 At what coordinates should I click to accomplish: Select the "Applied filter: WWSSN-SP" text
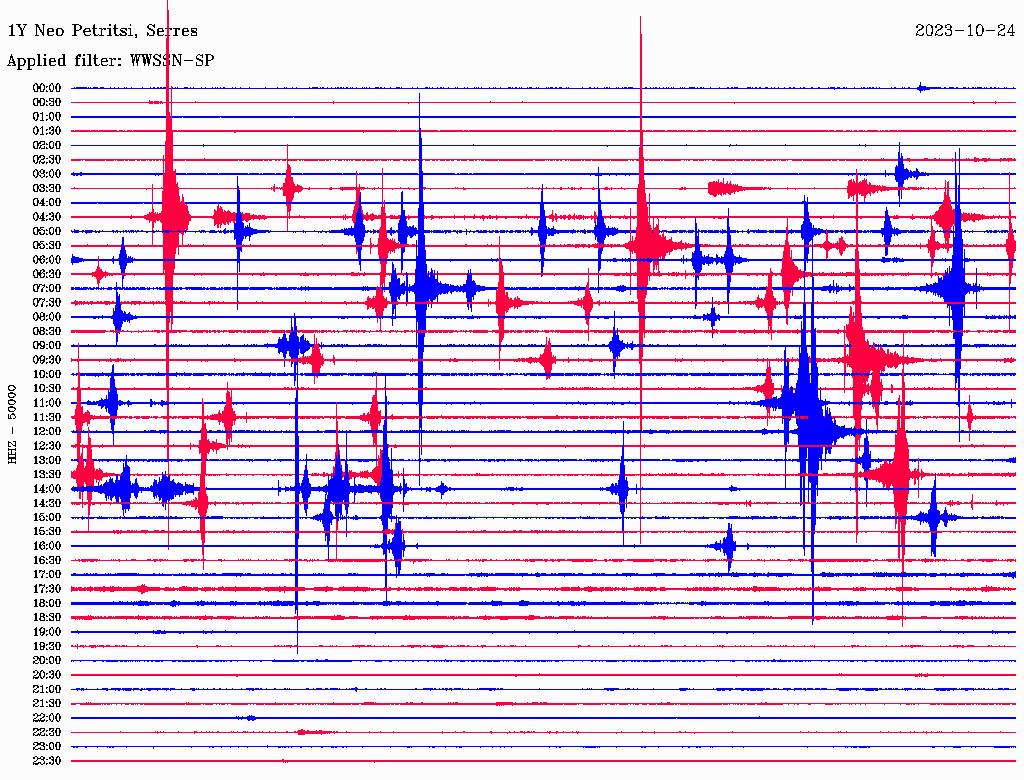(x=110, y=61)
